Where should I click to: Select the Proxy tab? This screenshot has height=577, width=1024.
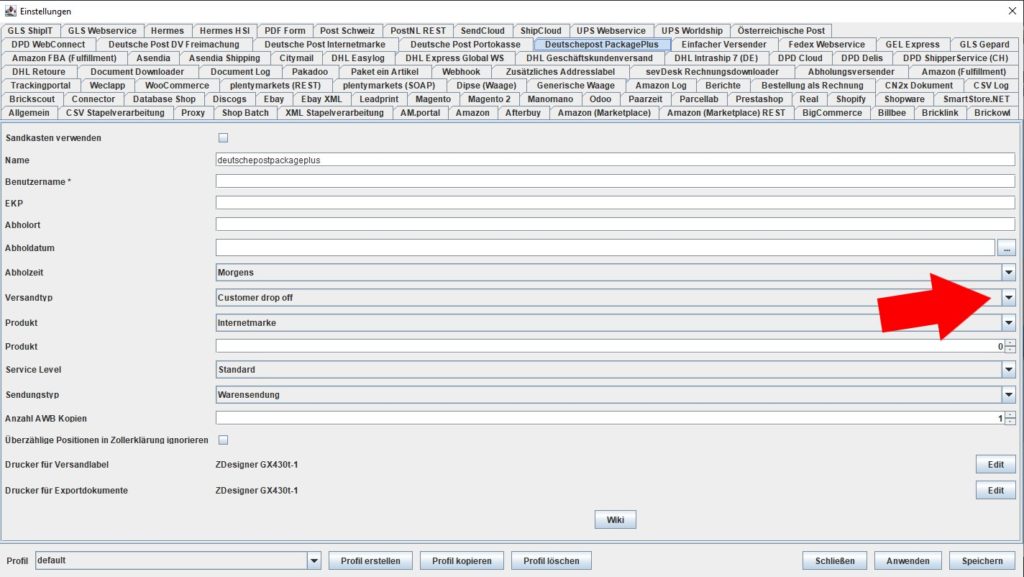193,113
